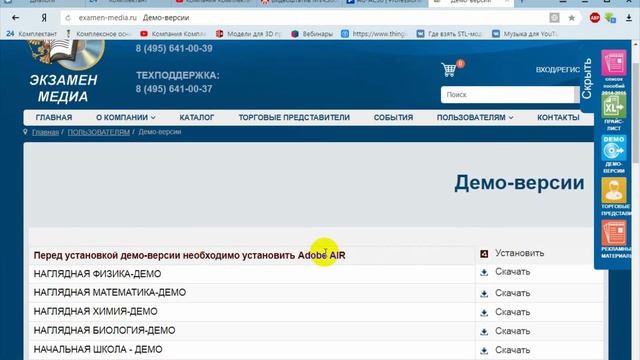This screenshot has height=360, width=640.
Task: Open the КАТАЛОГ menu item
Action: [x=197, y=118]
